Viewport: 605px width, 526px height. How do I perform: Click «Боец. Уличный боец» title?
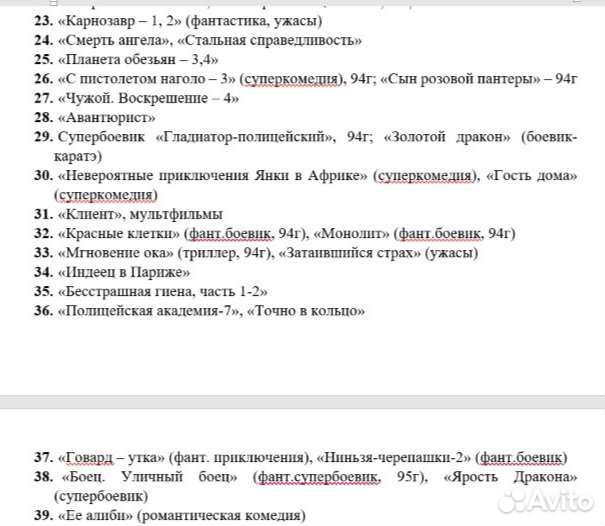pyautogui.click(x=150, y=477)
